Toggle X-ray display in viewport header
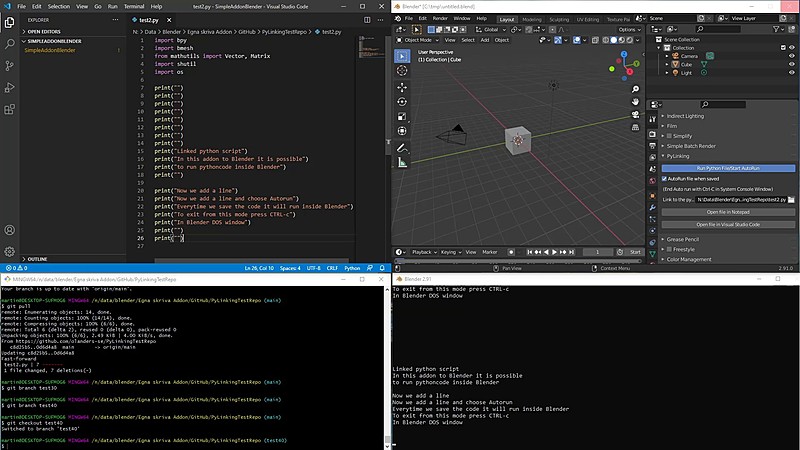800x450 pixels. click(x=595, y=40)
